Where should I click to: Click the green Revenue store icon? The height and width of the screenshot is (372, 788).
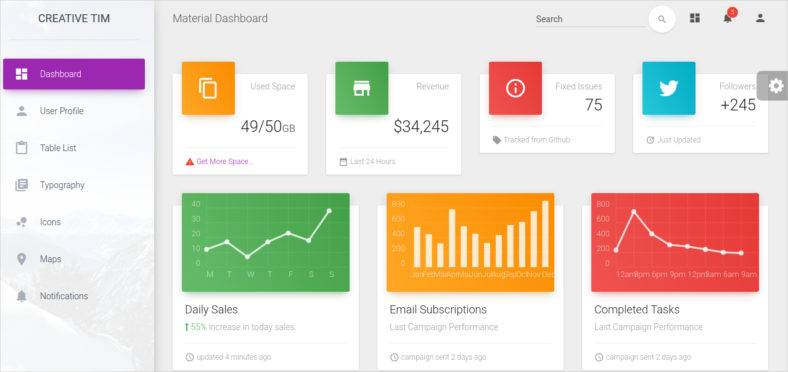(362, 88)
